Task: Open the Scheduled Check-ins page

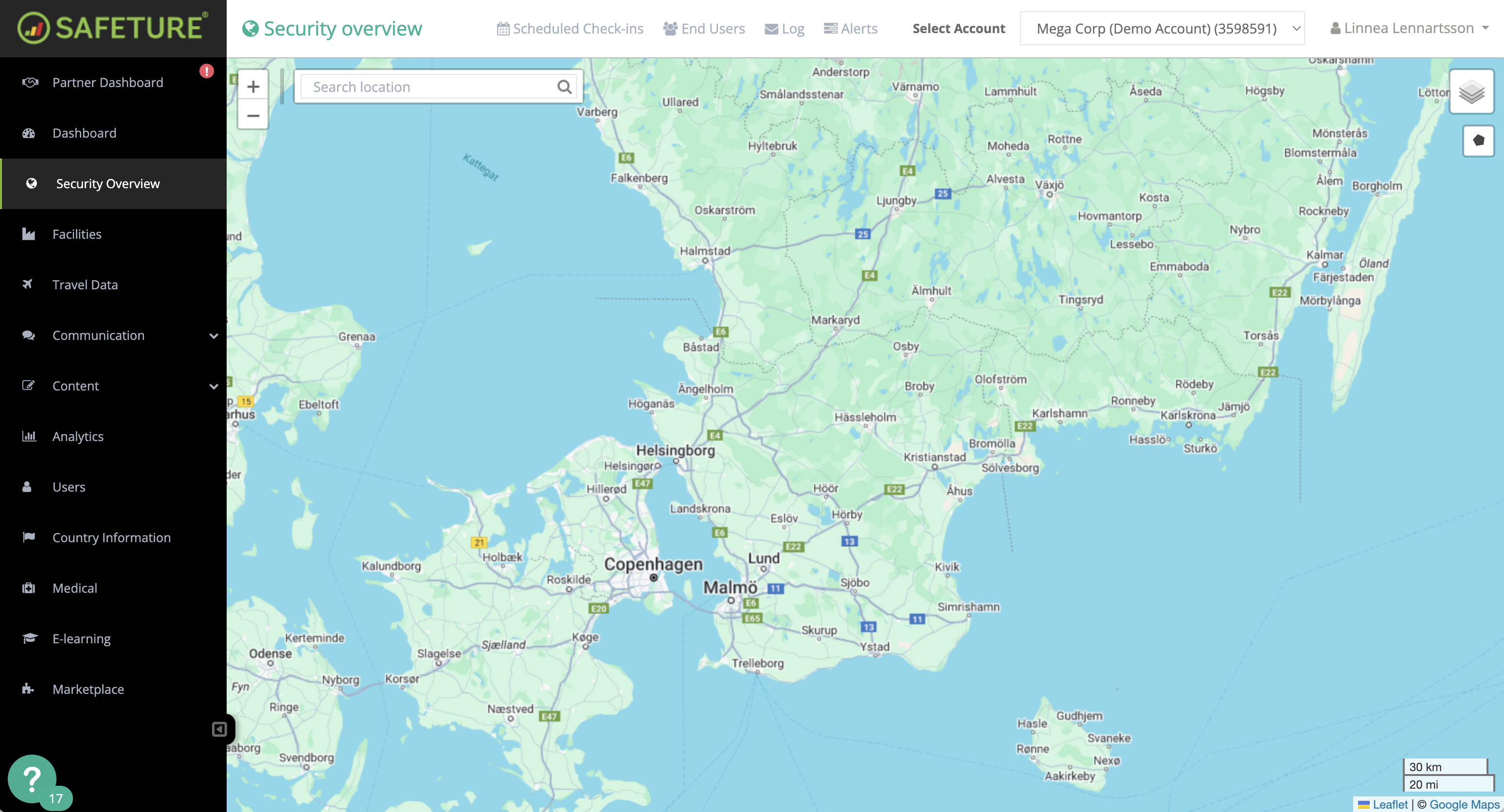Action: click(x=570, y=29)
